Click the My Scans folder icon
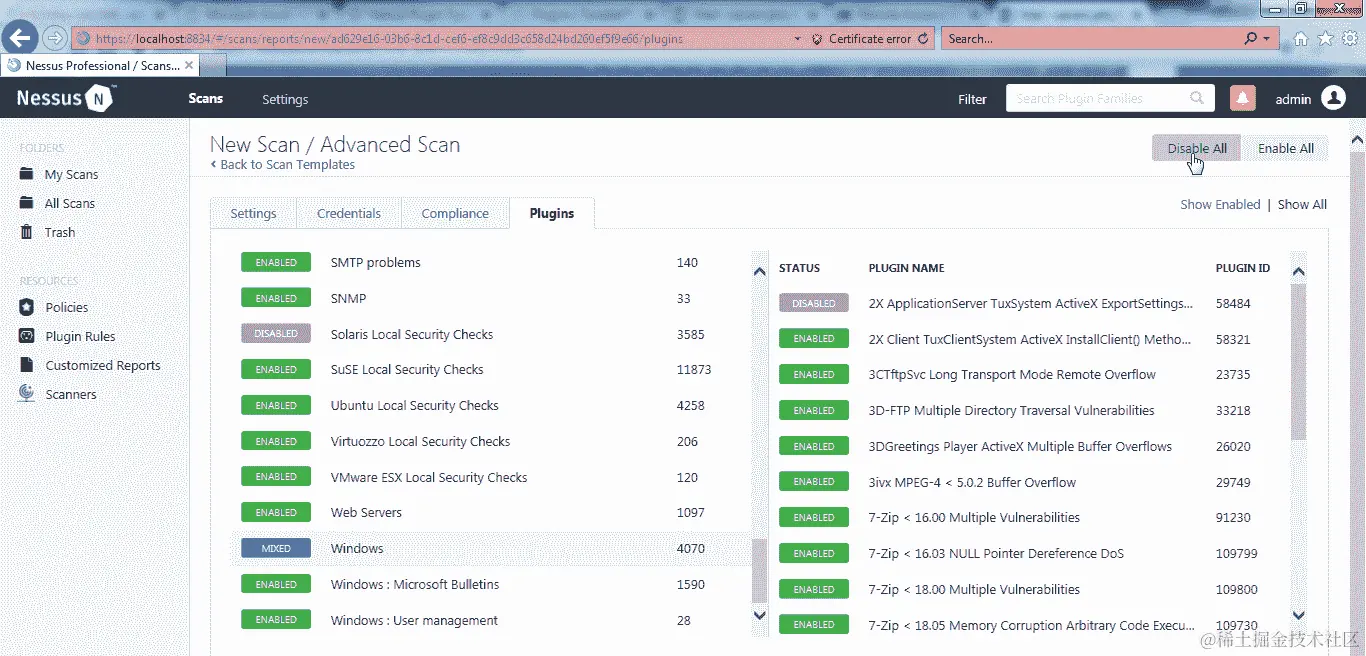 [x=27, y=174]
